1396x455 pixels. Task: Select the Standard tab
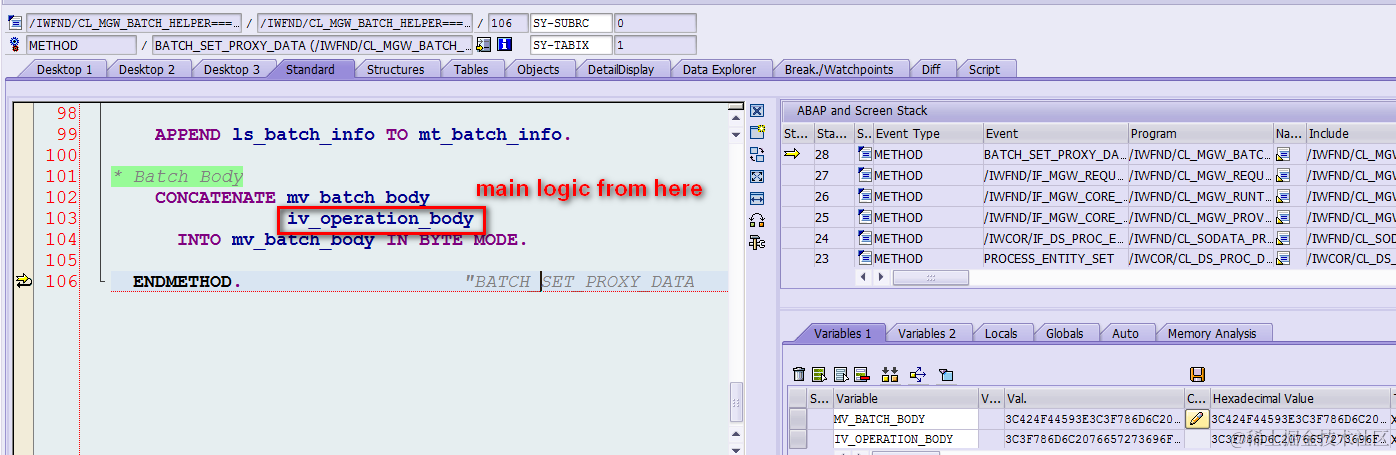click(310, 69)
